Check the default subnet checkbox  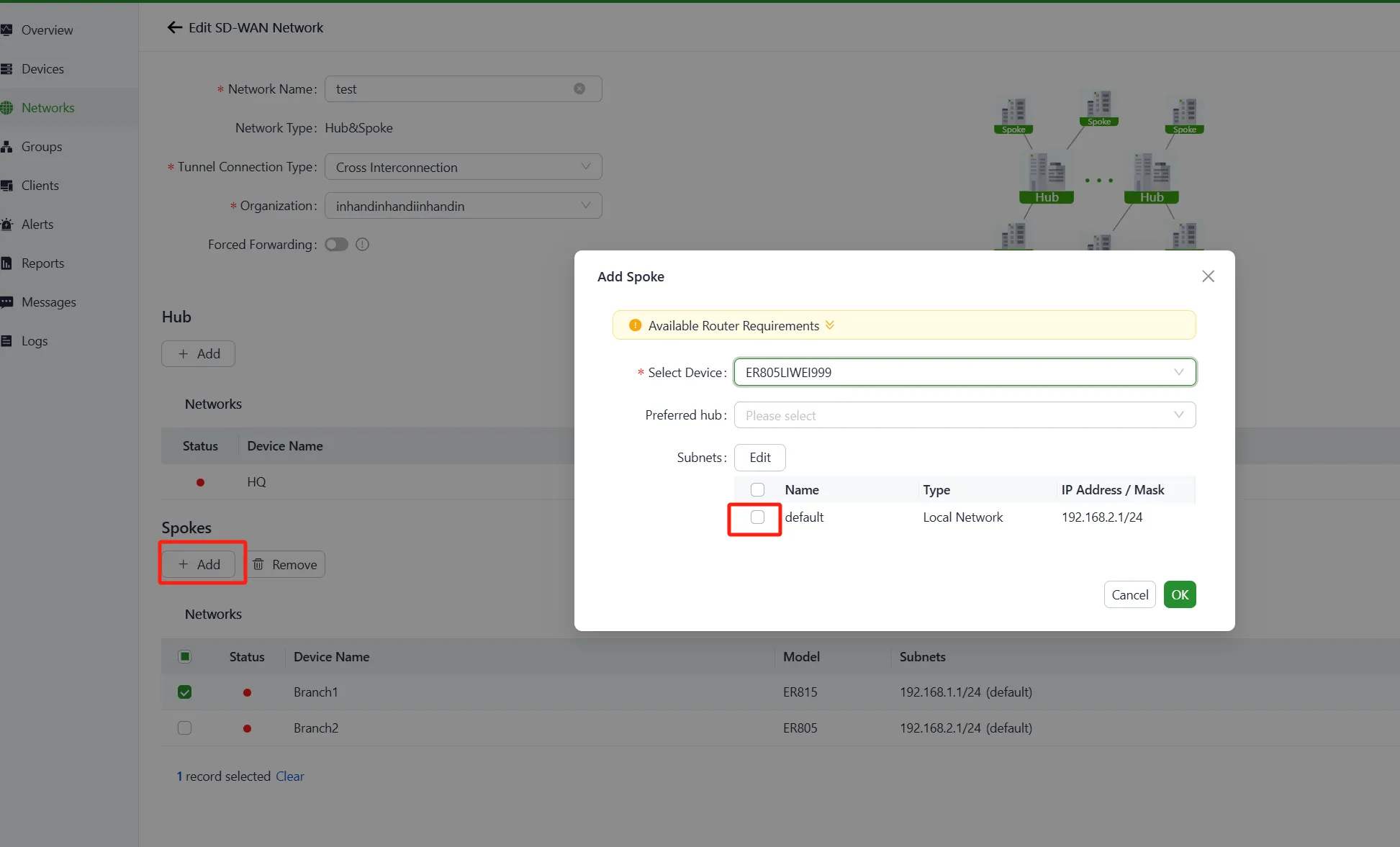pos(757,517)
